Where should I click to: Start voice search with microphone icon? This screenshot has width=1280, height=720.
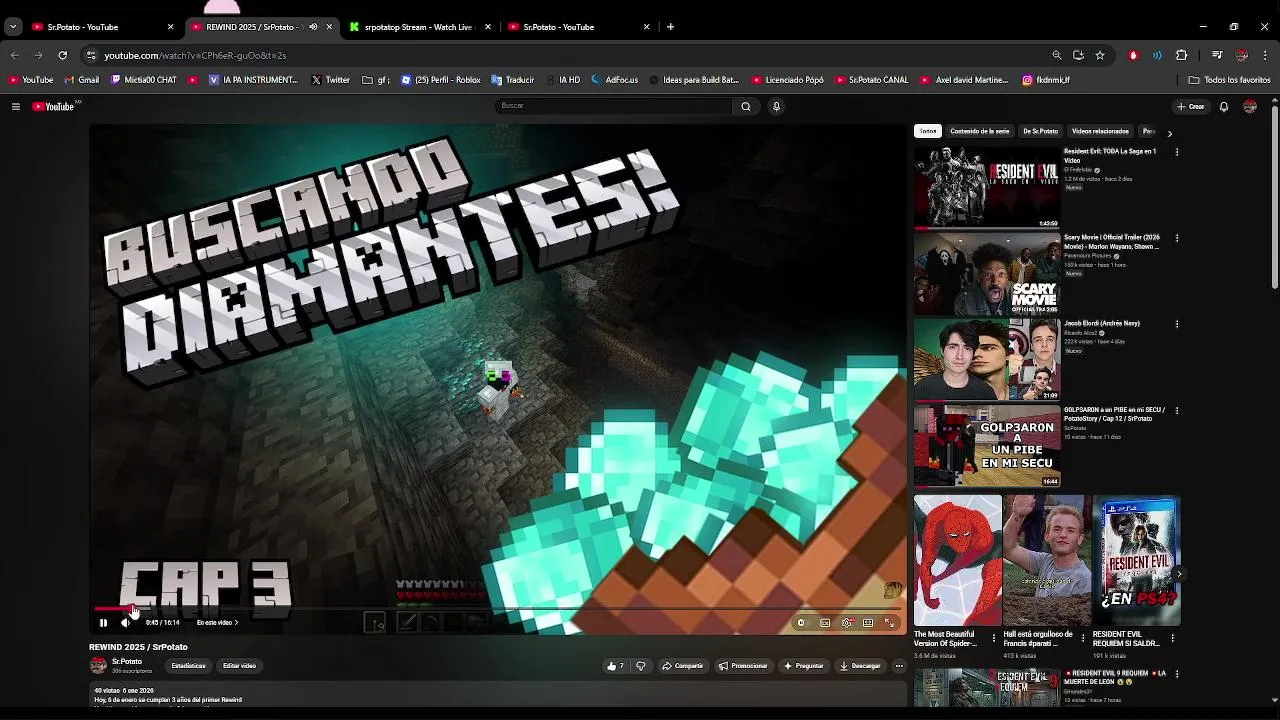776,106
